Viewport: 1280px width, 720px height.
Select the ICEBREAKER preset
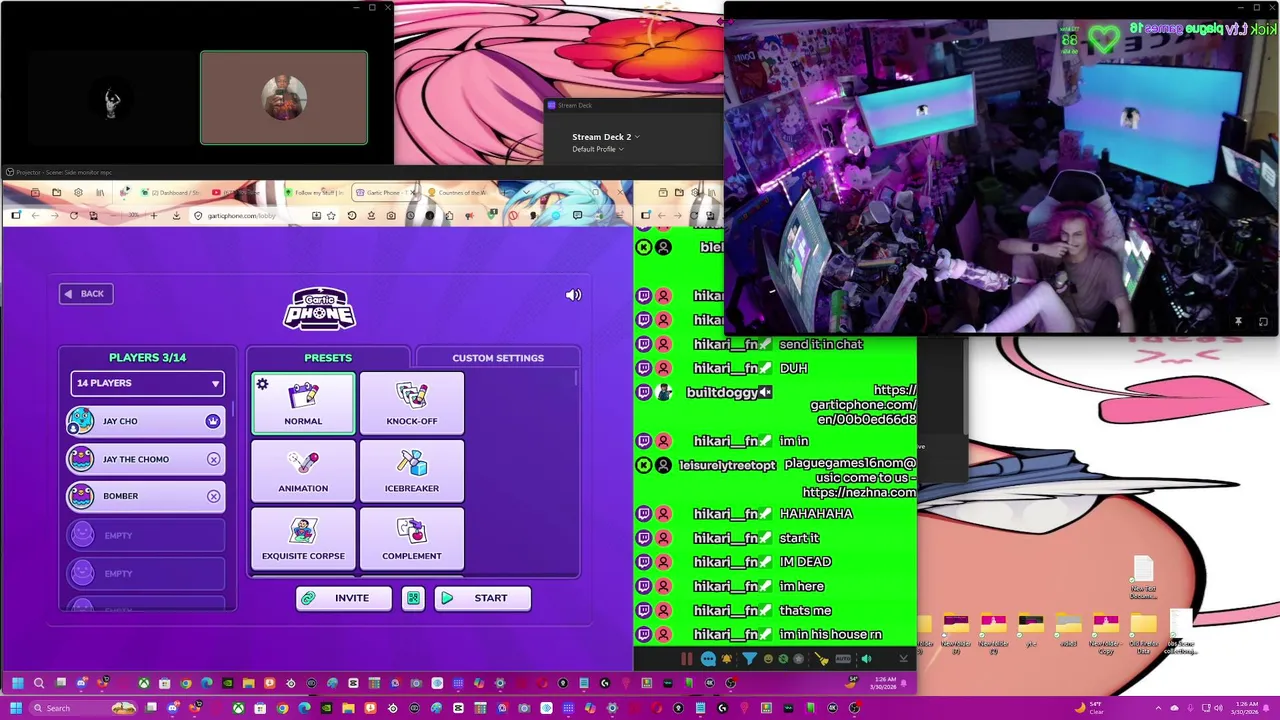412,470
